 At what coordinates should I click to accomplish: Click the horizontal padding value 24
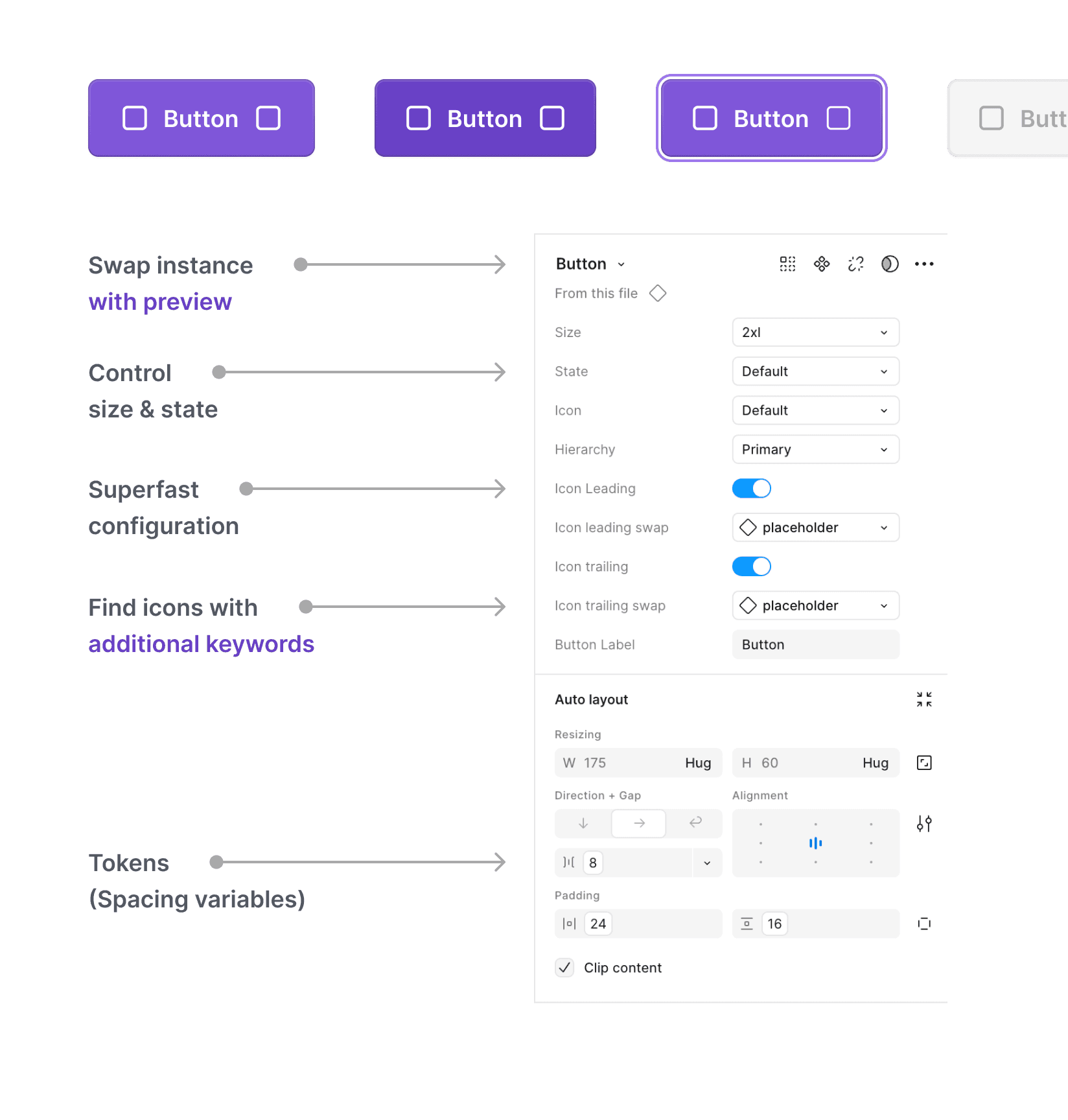(598, 924)
